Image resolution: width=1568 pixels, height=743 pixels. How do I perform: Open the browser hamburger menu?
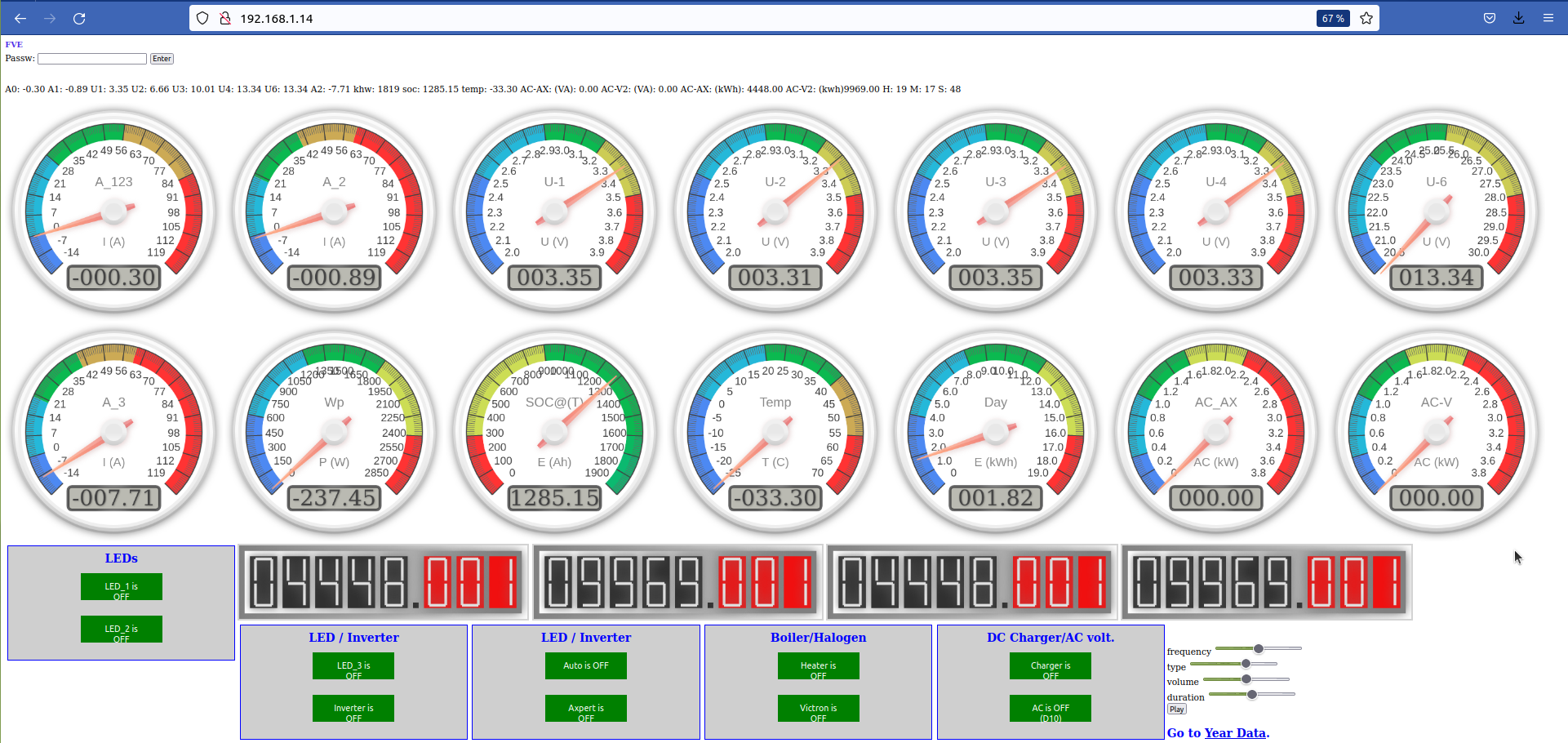coord(1548,18)
